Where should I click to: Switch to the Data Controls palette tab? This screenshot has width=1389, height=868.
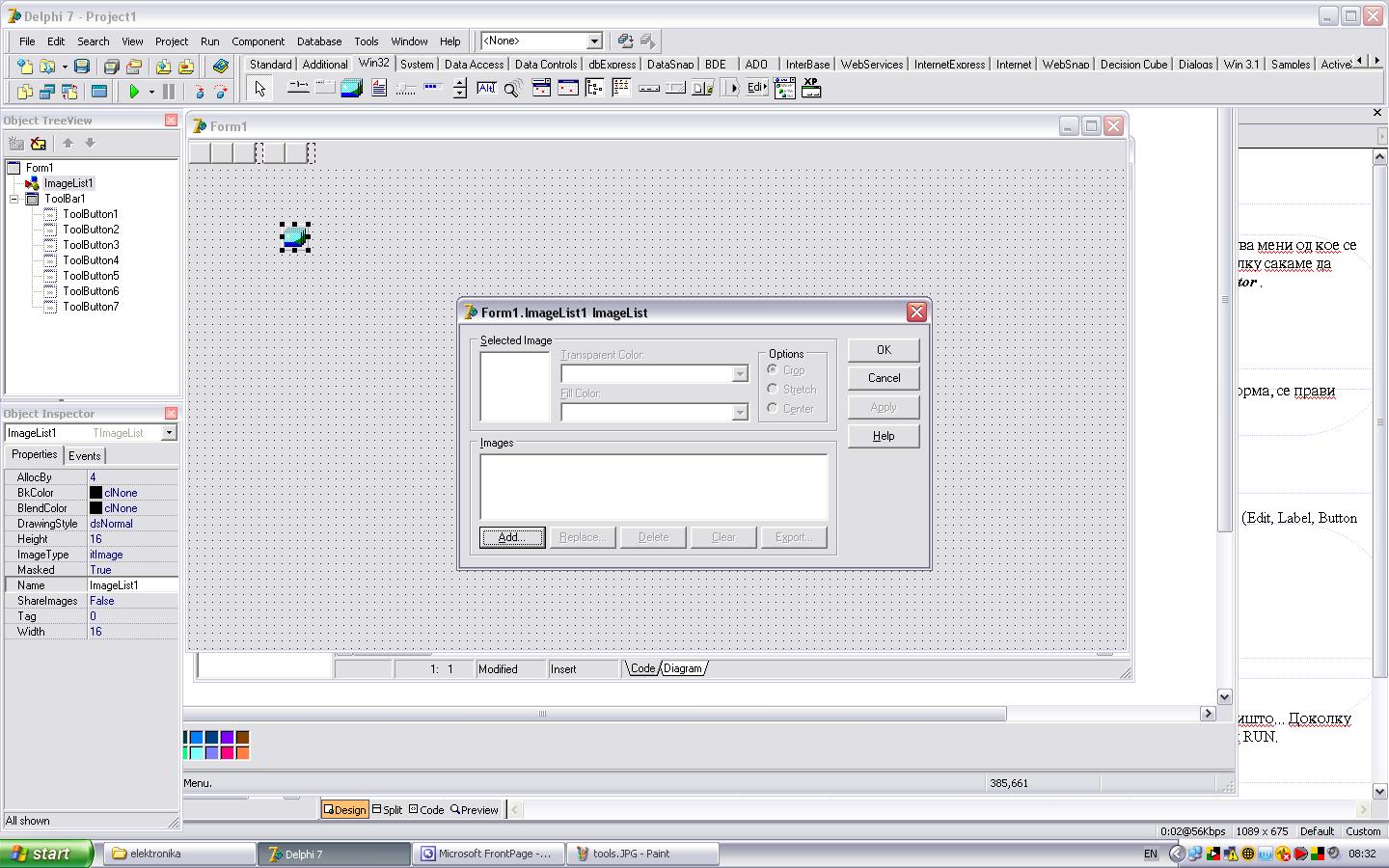(x=546, y=65)
